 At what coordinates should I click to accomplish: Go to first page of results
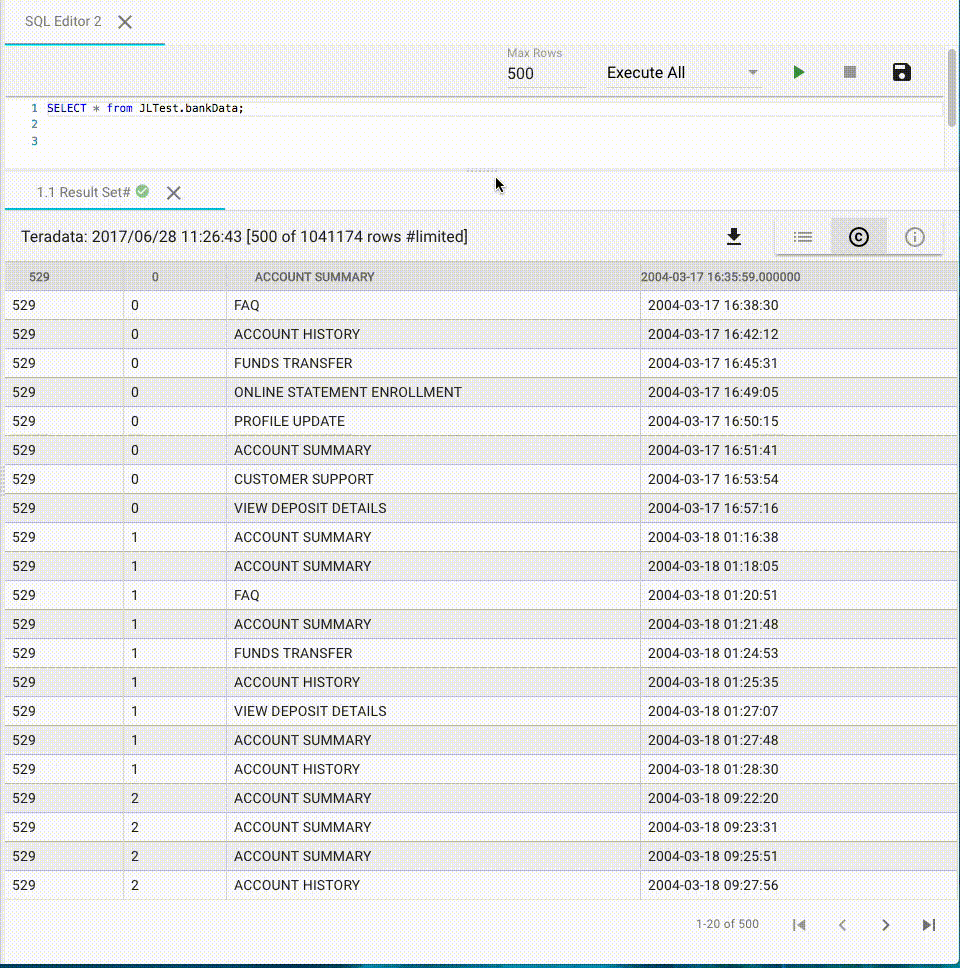(799, 925)
